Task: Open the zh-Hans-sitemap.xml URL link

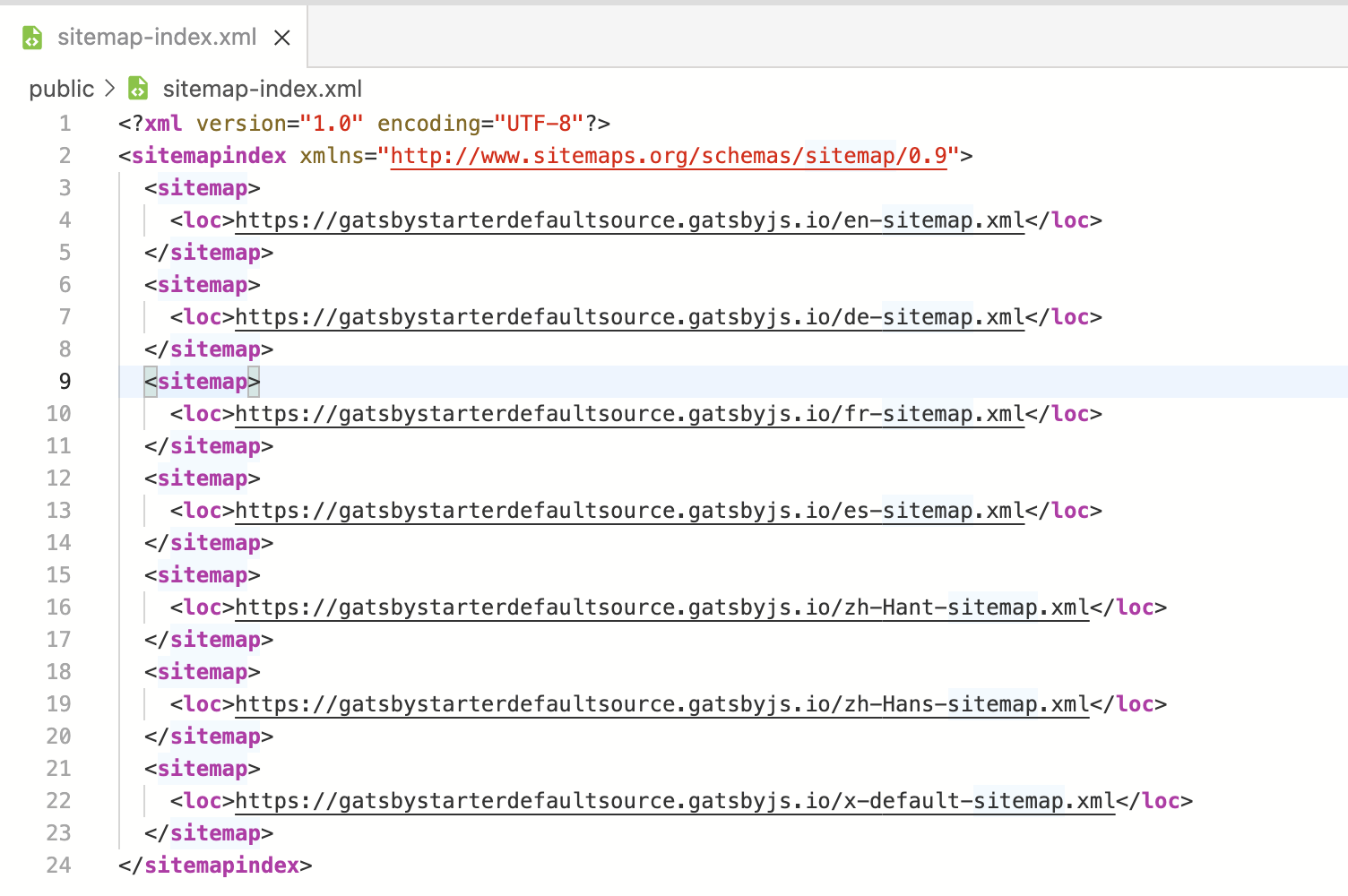Action: tap(662, 704)
